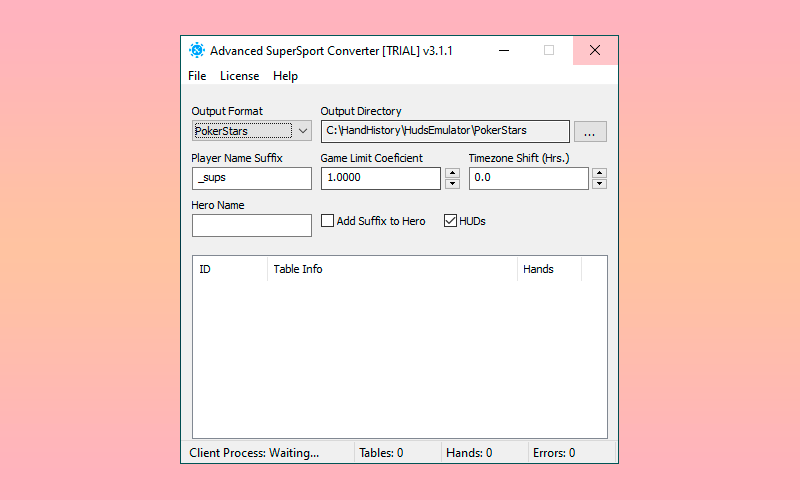Open the Help menu

pyautogui.click(x=285, y=76)
